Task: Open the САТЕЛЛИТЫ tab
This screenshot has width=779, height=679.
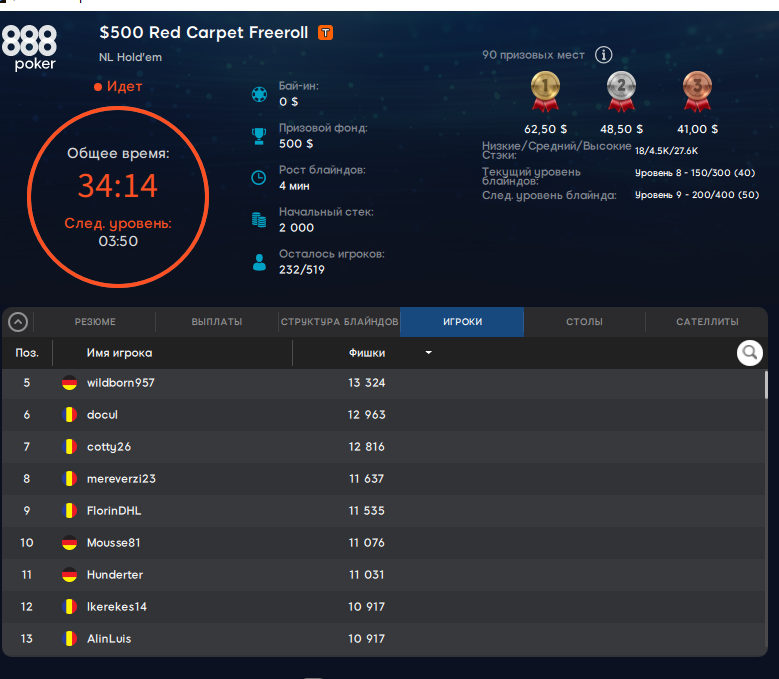Action: click(707, 322)
